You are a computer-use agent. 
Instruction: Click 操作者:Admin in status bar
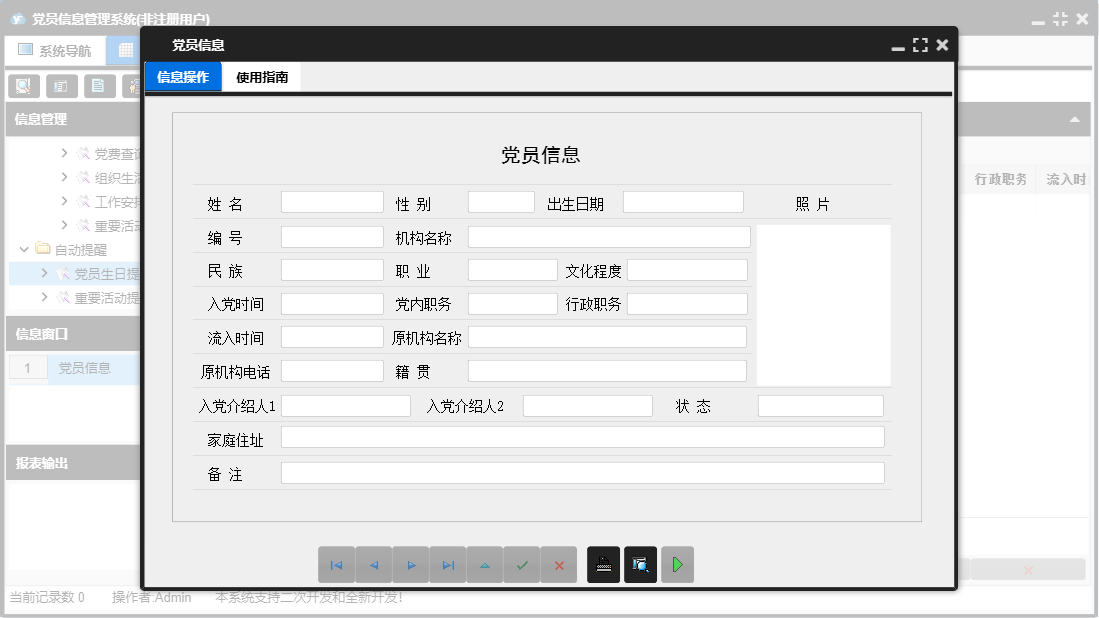click(151, 597)
